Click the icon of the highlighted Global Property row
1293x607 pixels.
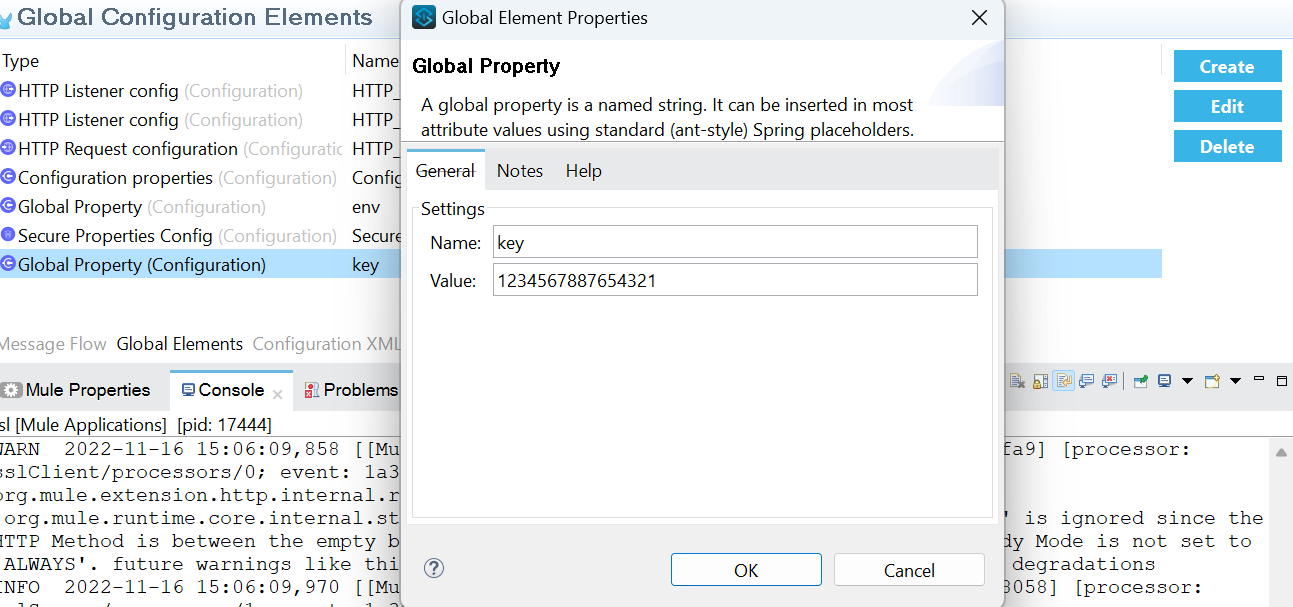tap(8, 265)
